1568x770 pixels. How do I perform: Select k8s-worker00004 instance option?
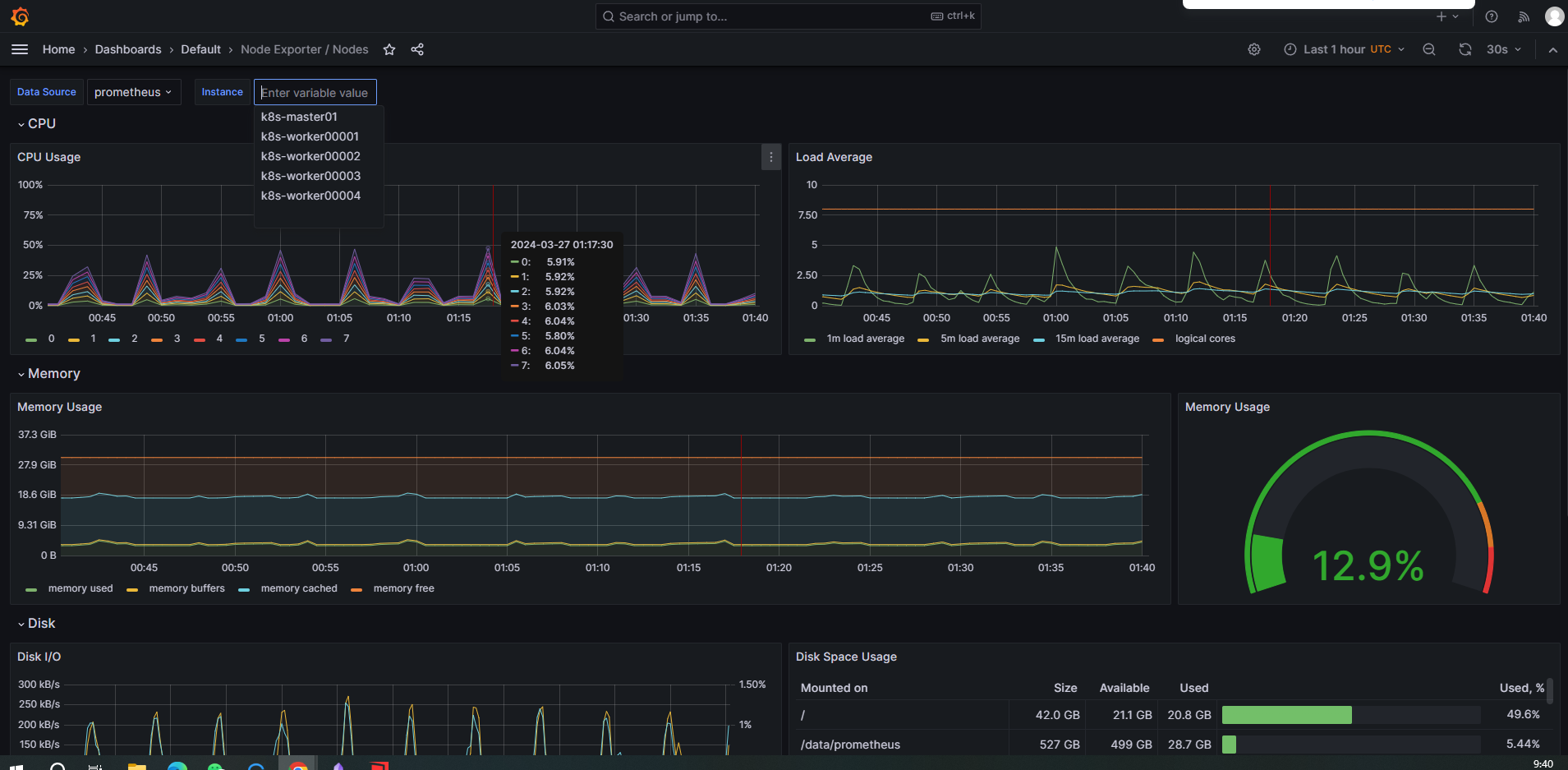point(319,196)
